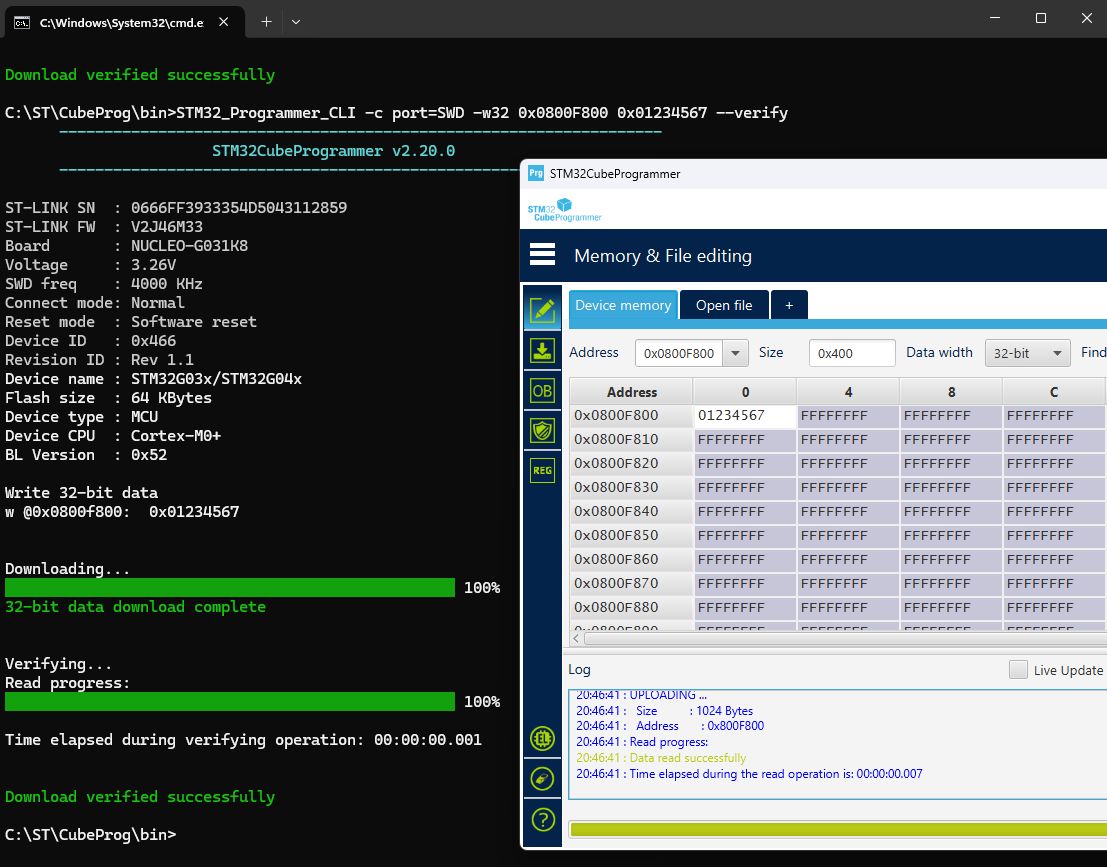Viewport: 1107px width, 867px height.
Task: Click the column header C
Action: click(1054, 392)
